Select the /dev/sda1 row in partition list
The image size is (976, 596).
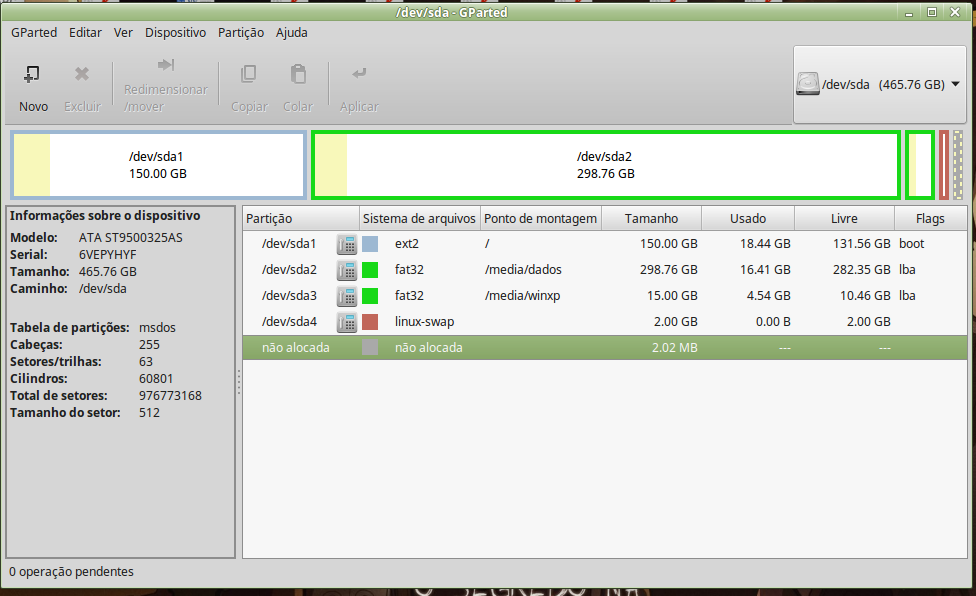[604, 244]
